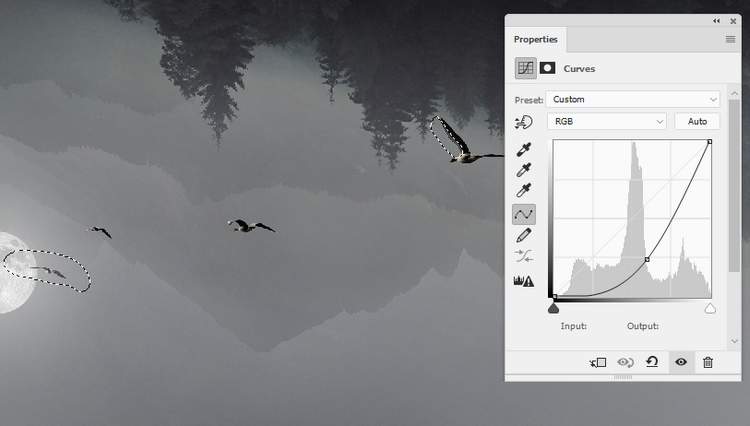Select the edit points curve tool
The image size is (750, 426).
[x=523, y=214]
